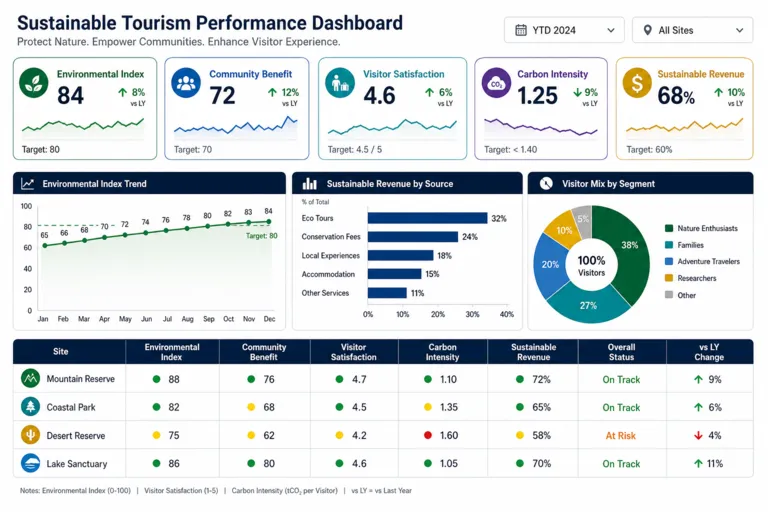Select the Families legend swatch
Image resolution: width=768 pixels, height=512 pixels.
click(669, 245)
